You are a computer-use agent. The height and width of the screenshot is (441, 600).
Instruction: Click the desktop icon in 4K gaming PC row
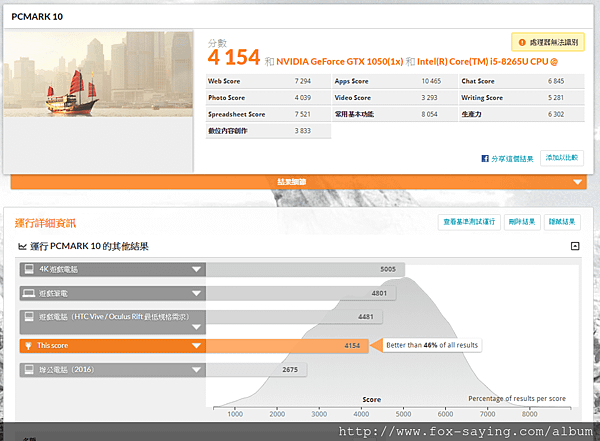(29, 269)
